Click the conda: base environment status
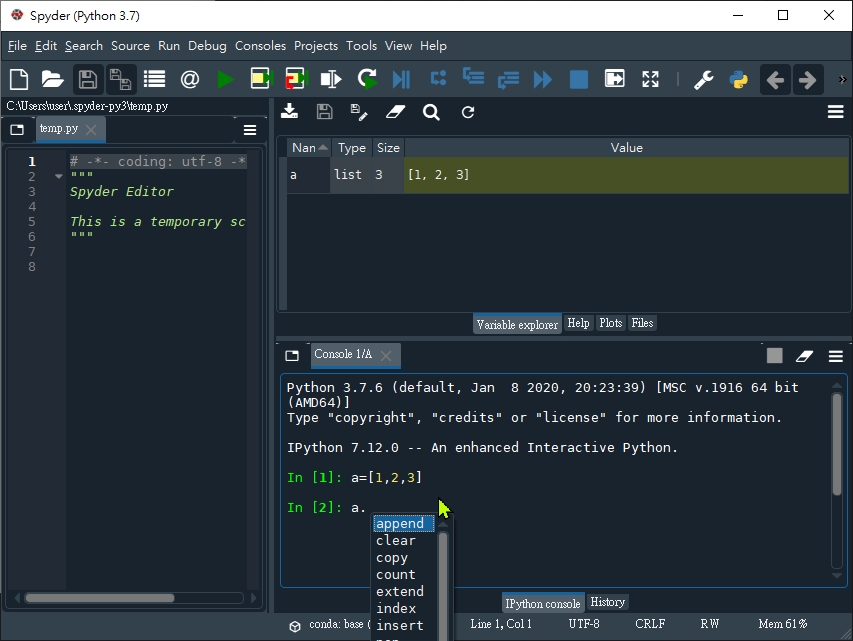Screen dimensions: 853x641 coord(332,624)
